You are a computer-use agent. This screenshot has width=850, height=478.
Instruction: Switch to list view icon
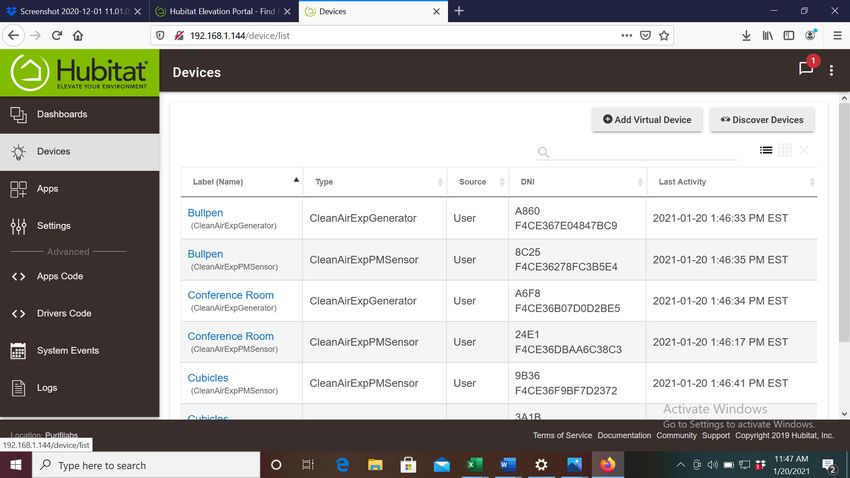point(766,150)
